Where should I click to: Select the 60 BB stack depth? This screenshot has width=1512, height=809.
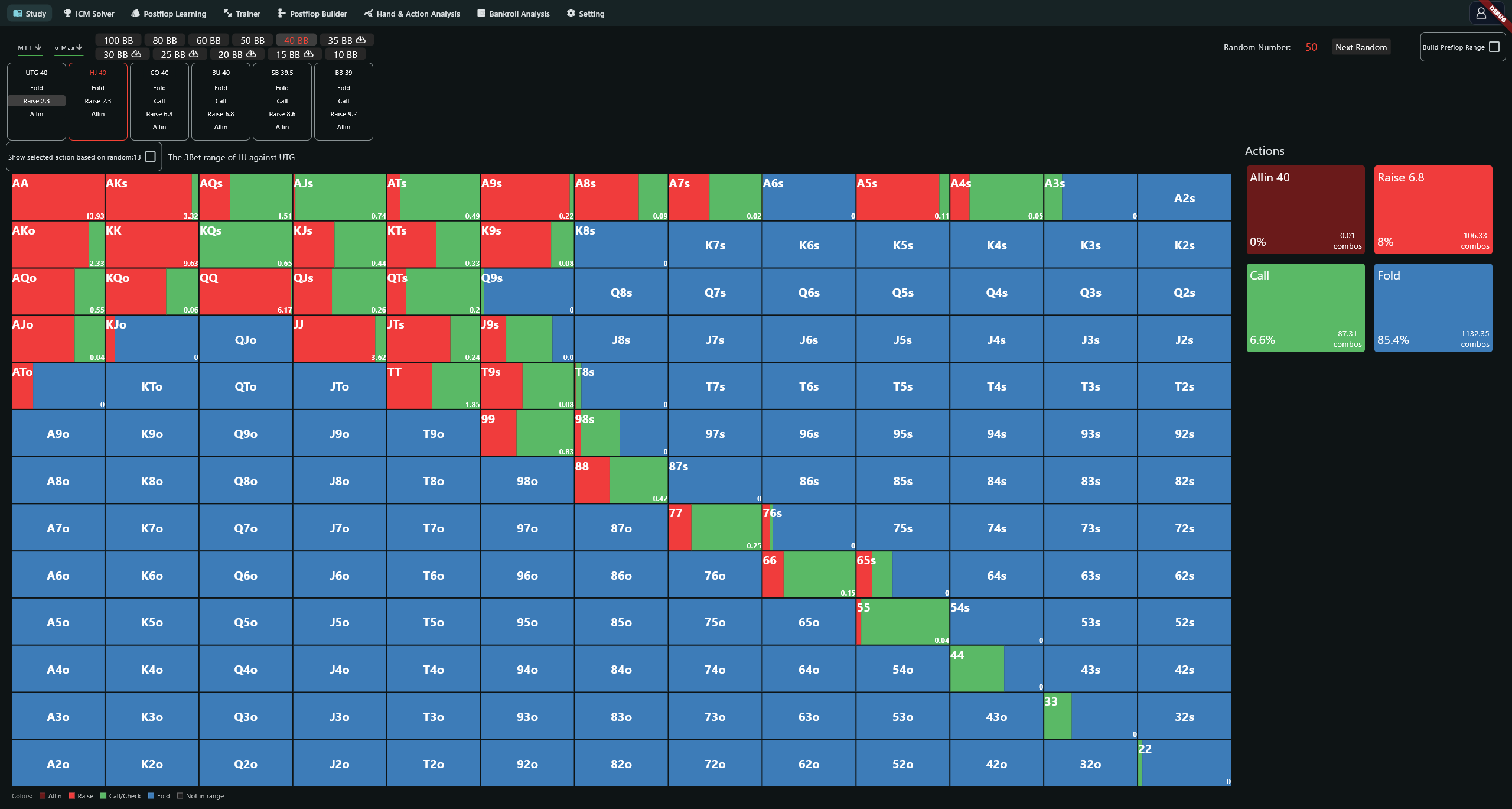(208, 40)
